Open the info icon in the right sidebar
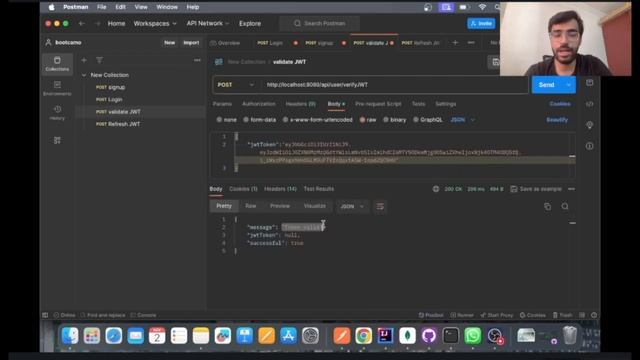This screenshot has height=360, width=640. tap(589, 146)
